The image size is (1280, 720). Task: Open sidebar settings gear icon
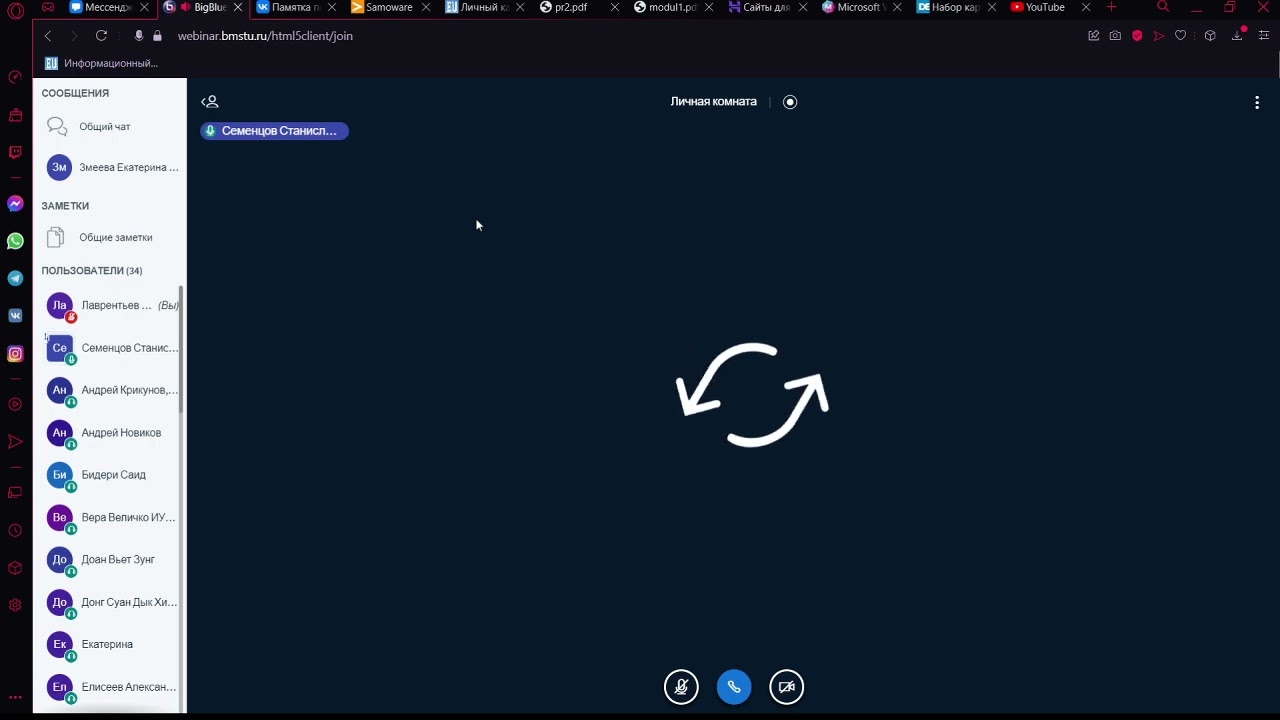(15, 605)
